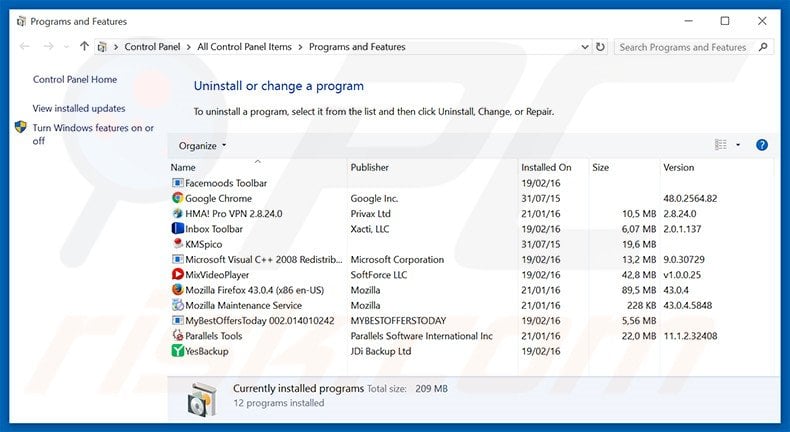
Task: Open Control Panel Home link
Action: point(75,79)
